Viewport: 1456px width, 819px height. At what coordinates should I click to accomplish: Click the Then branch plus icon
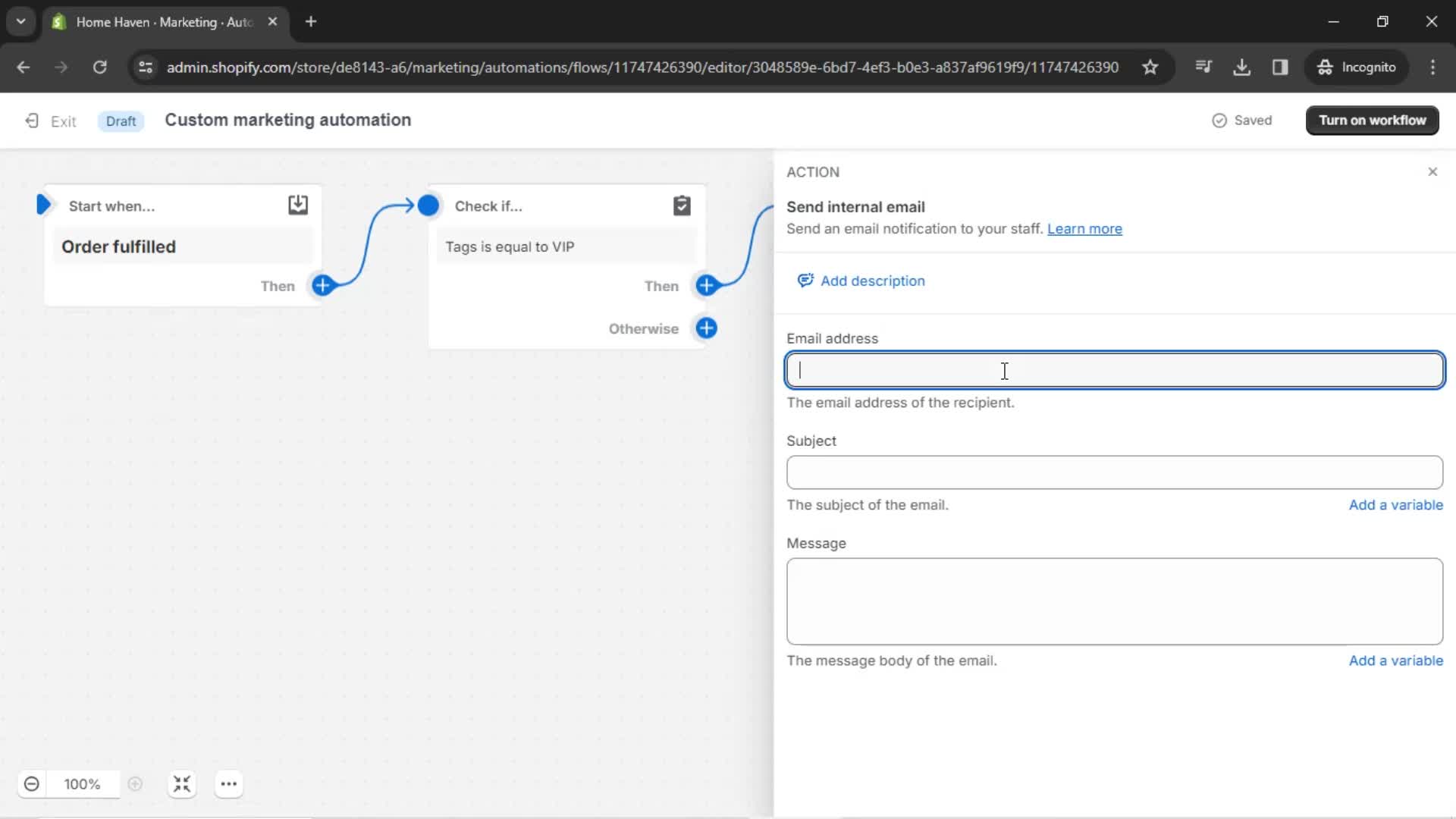click(x=708, y=286)
